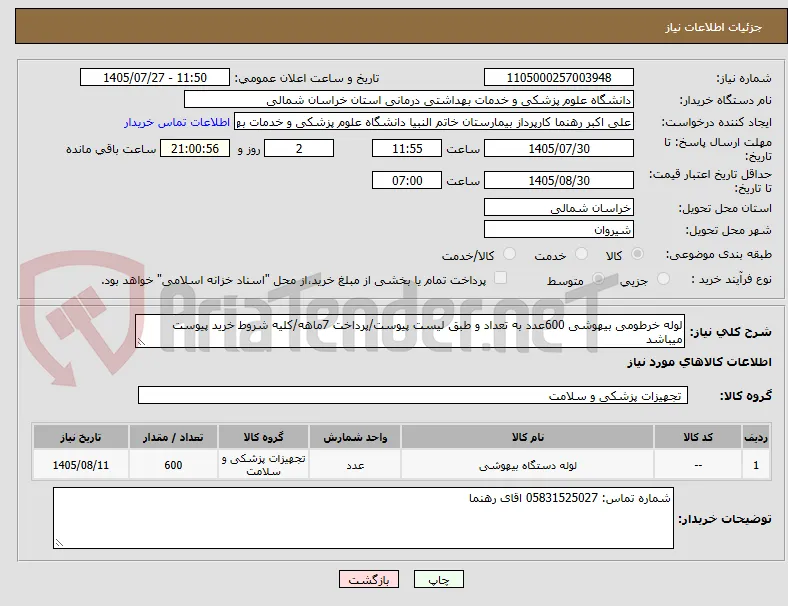Click the validity time field 07:00
Screen dimensions: 788x606
(407, 180)
